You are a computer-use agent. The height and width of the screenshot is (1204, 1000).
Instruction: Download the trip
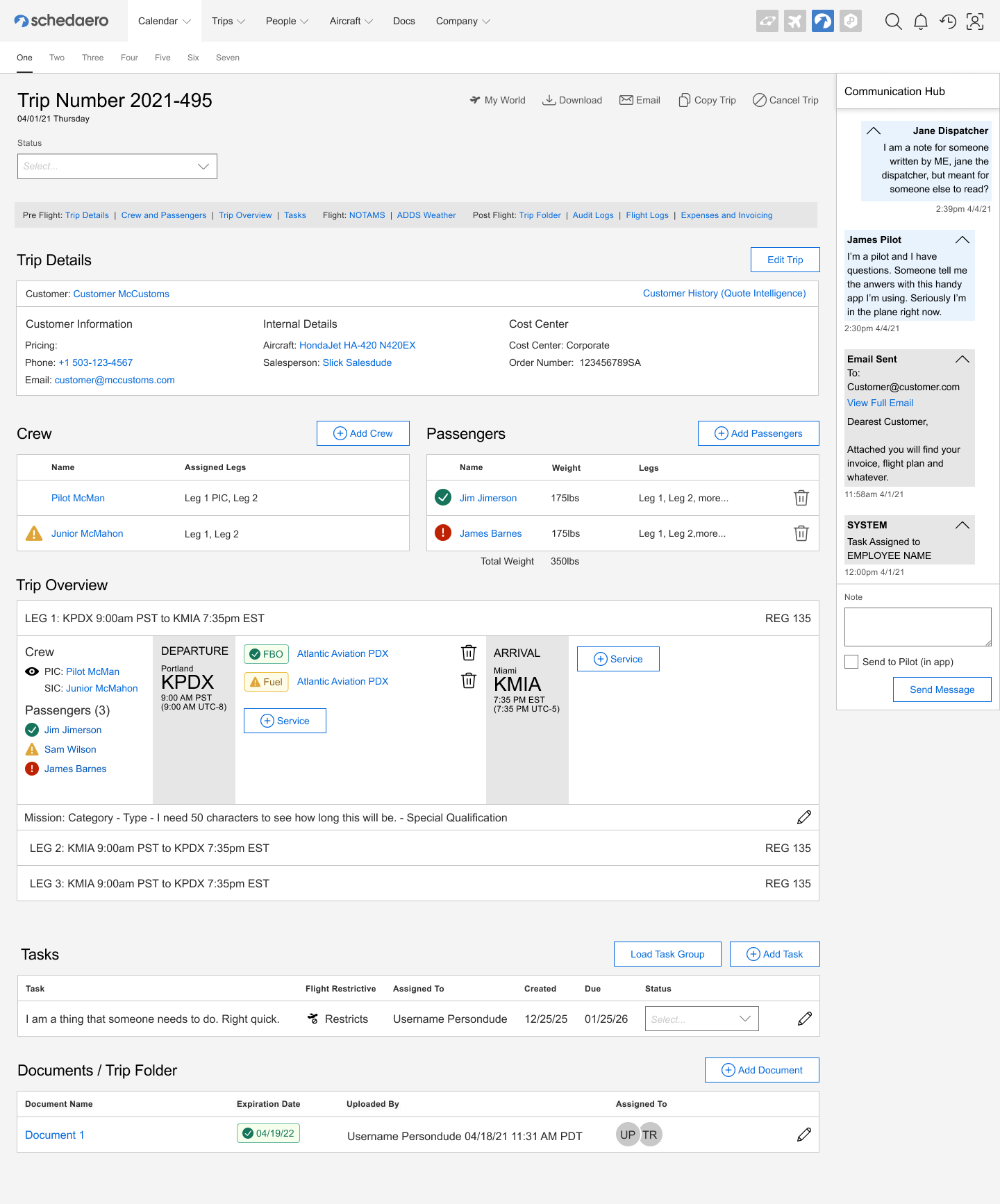point(572,100)
